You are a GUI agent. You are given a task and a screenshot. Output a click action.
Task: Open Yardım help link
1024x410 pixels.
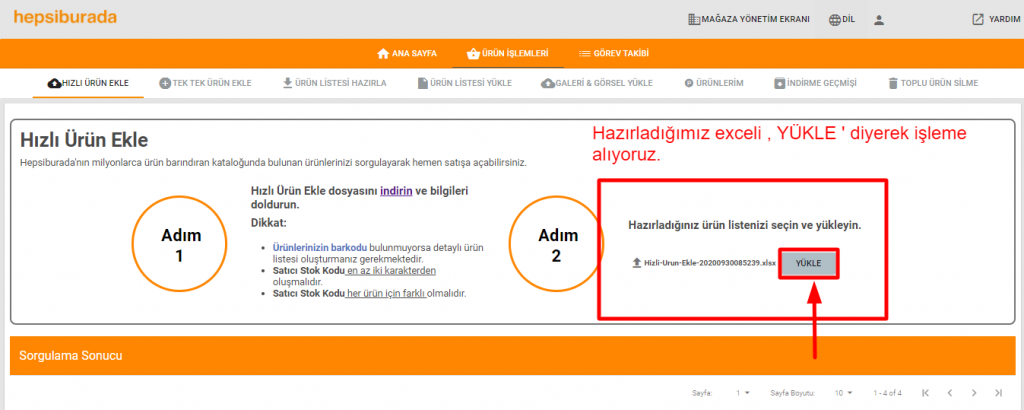[995, 19]
